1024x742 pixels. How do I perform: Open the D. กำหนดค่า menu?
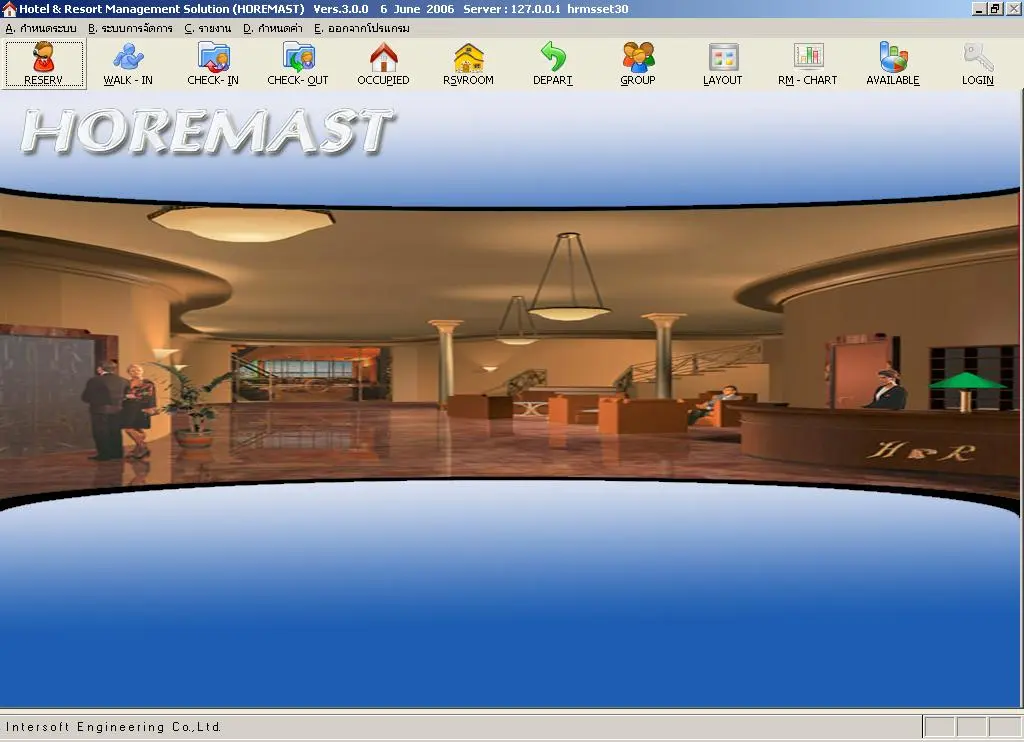click(273, 29)
